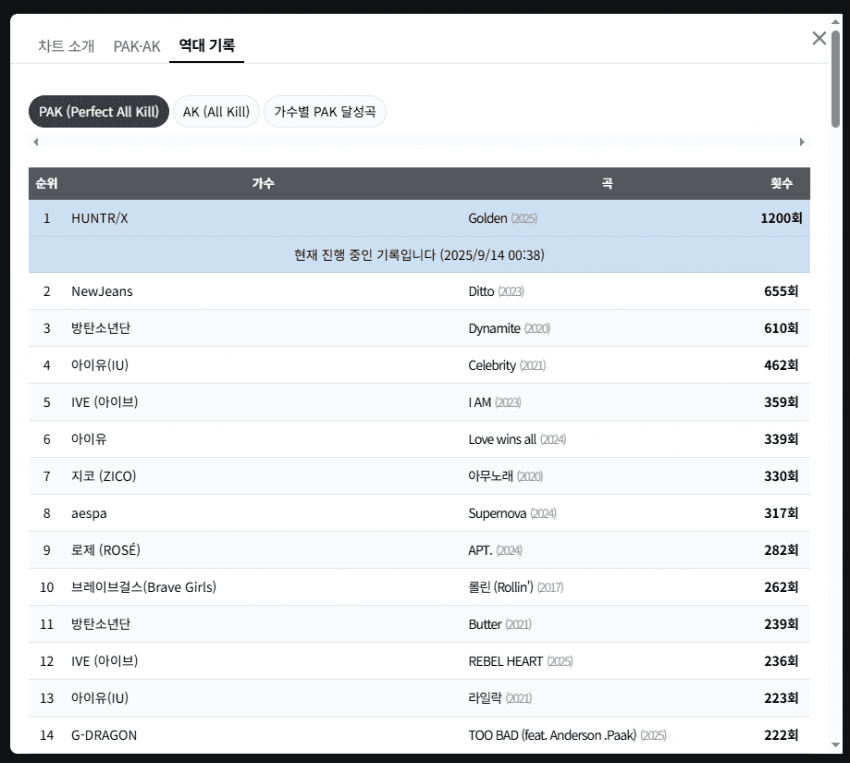Click the HUNTR/X artist name
This screenshot has width=850, height=763.
pos(100,218)
